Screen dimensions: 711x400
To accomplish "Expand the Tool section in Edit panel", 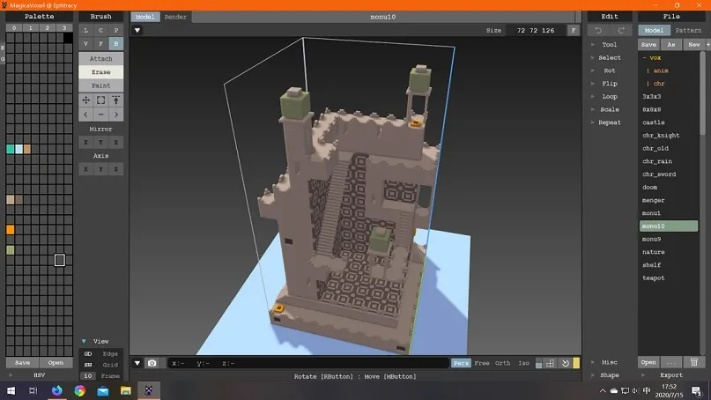I will coord(609,45).
